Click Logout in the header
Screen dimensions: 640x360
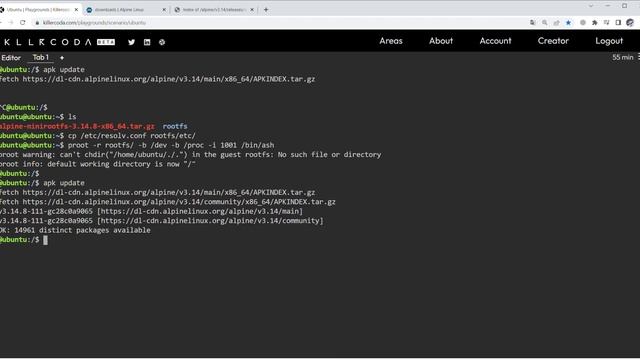pos(609,41)
